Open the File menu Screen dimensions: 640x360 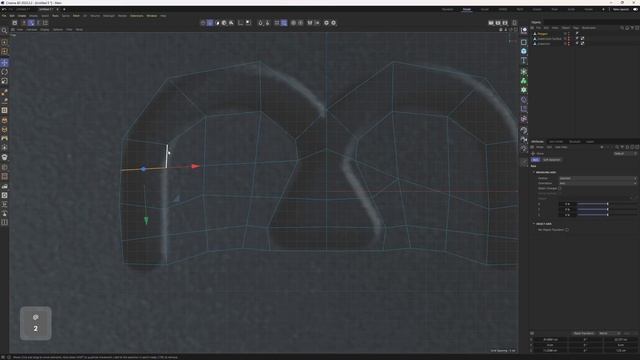[4, 16]
